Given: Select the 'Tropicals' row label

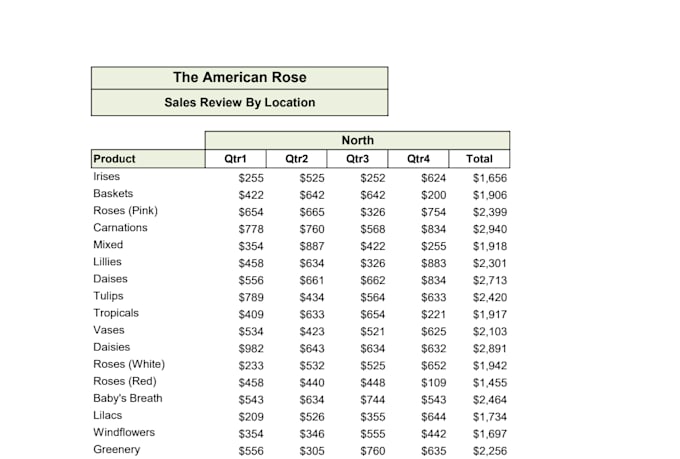Looking at the screenshot, I should click(116, 313).
